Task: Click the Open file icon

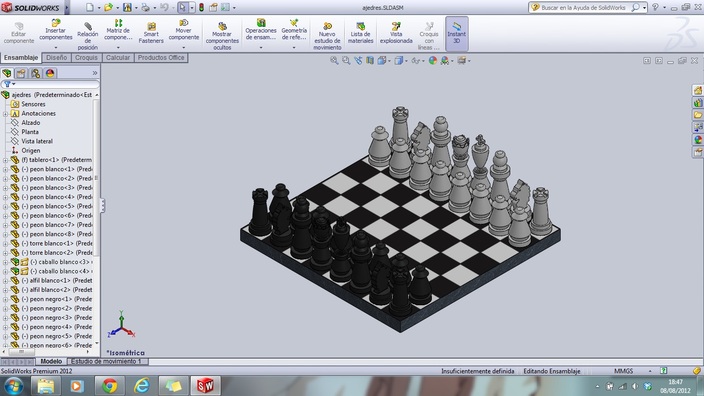Action: [108, 7]
